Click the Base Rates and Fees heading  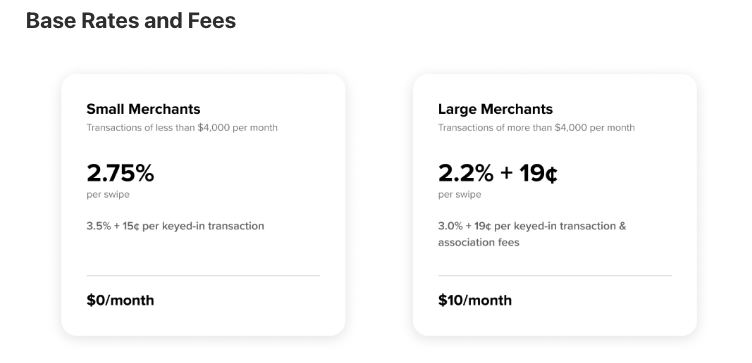click(131, 21)
